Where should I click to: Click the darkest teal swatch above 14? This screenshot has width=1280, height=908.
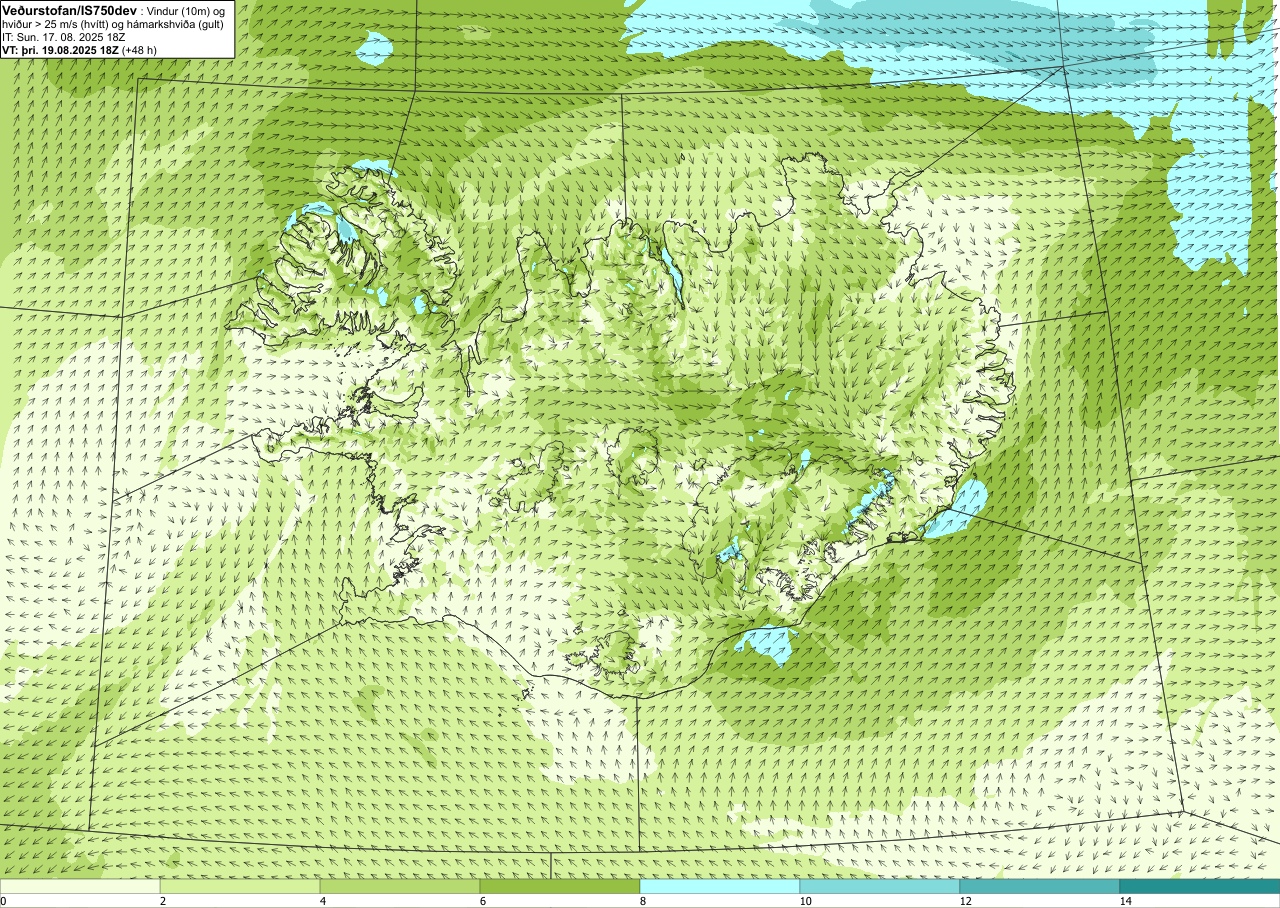click(x=1200, y=886)
